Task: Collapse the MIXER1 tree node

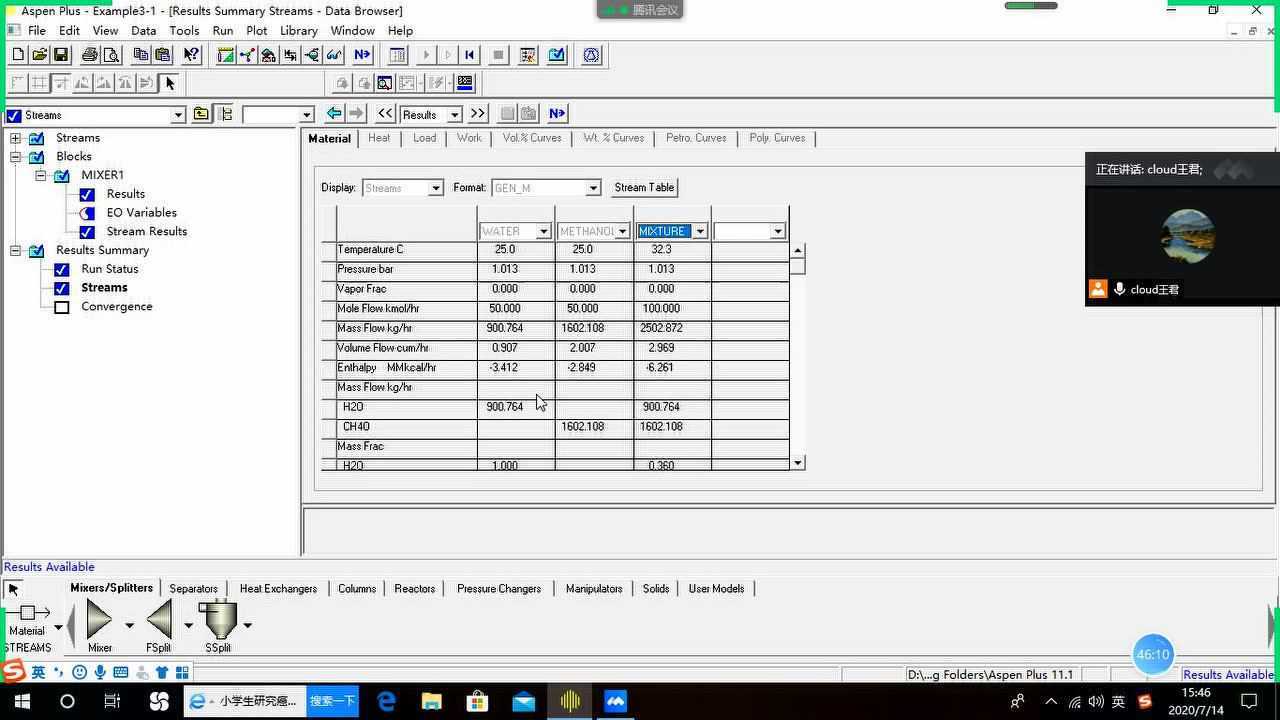Action: click(x=41, y=175)
